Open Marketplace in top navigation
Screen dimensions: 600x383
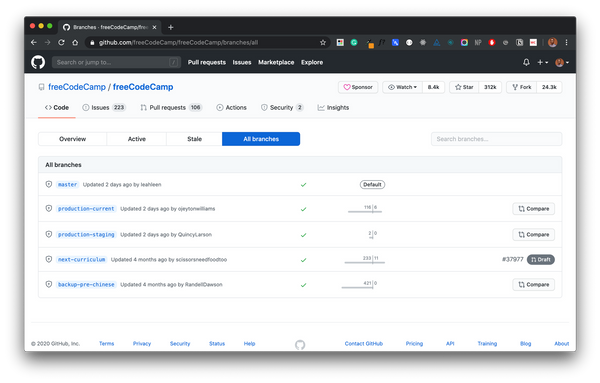(276, 62)
